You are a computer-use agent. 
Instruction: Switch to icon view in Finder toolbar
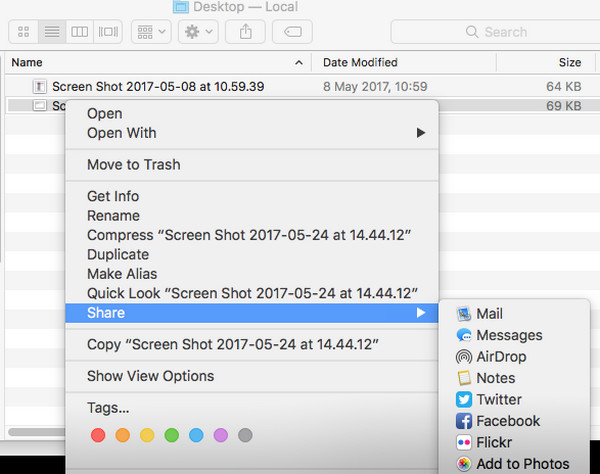pyautogui.click(x=24, y=32)
